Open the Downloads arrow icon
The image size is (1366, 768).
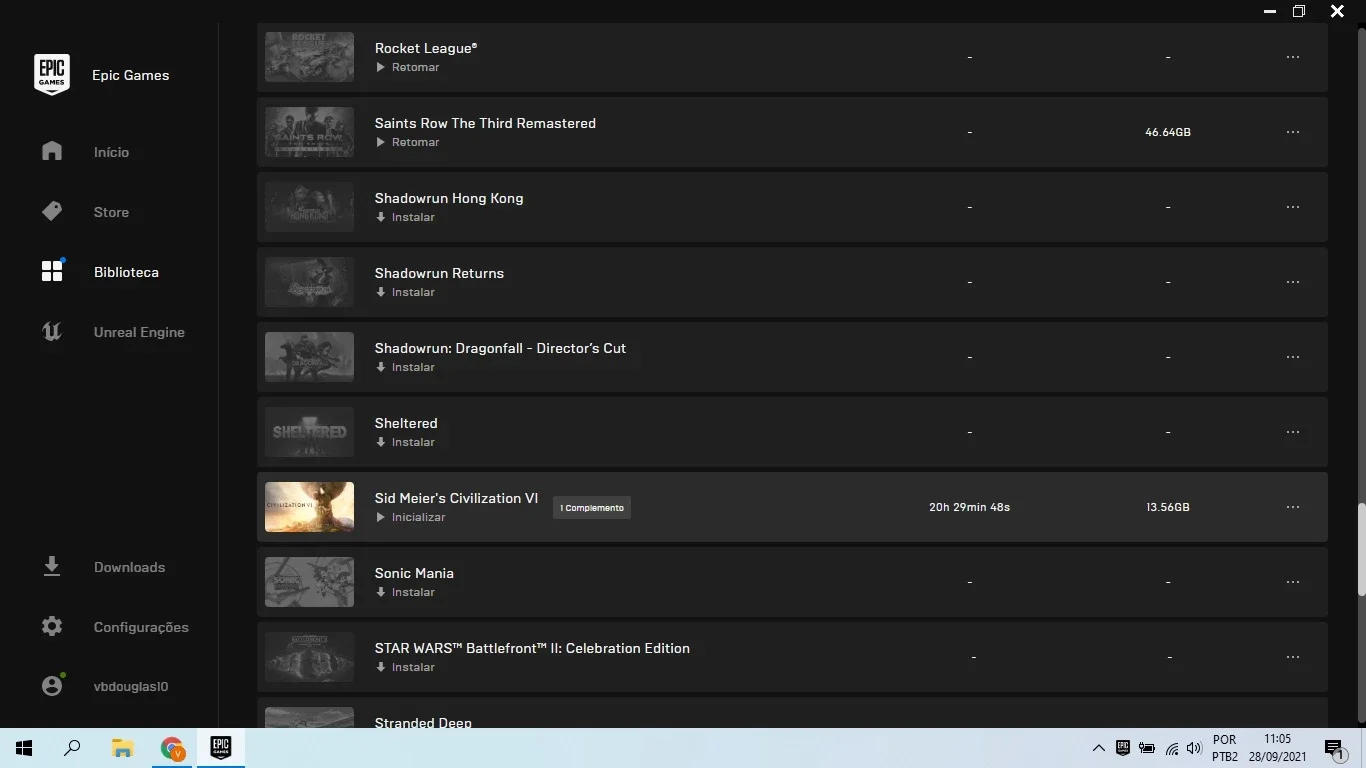(x=52, y=567)
